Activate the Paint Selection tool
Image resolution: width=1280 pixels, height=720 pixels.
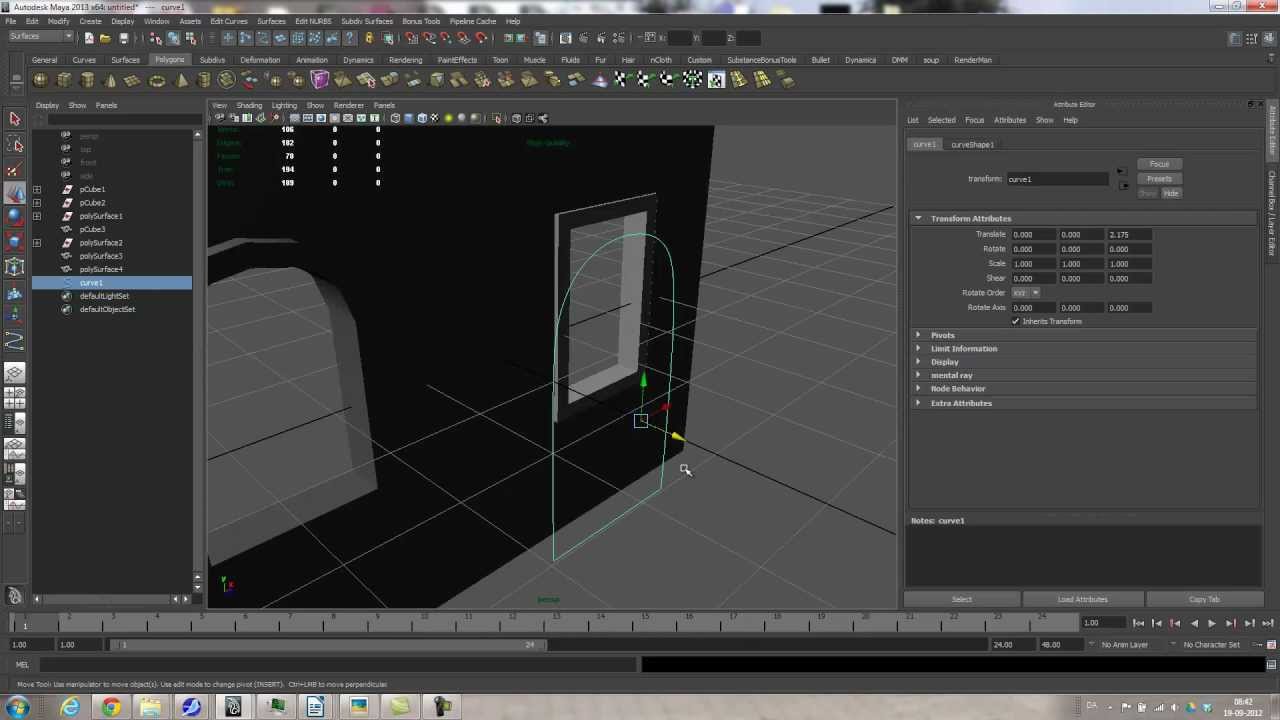click(x=15, y=170)
